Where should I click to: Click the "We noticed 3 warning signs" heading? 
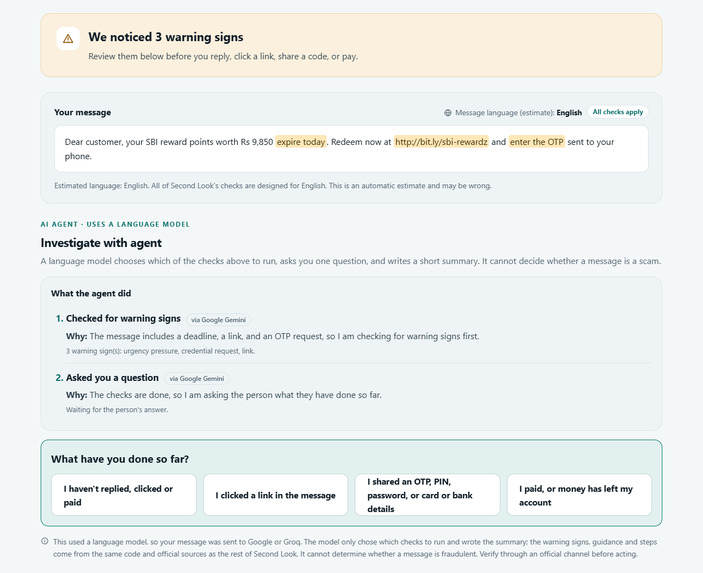pos(166,37)
